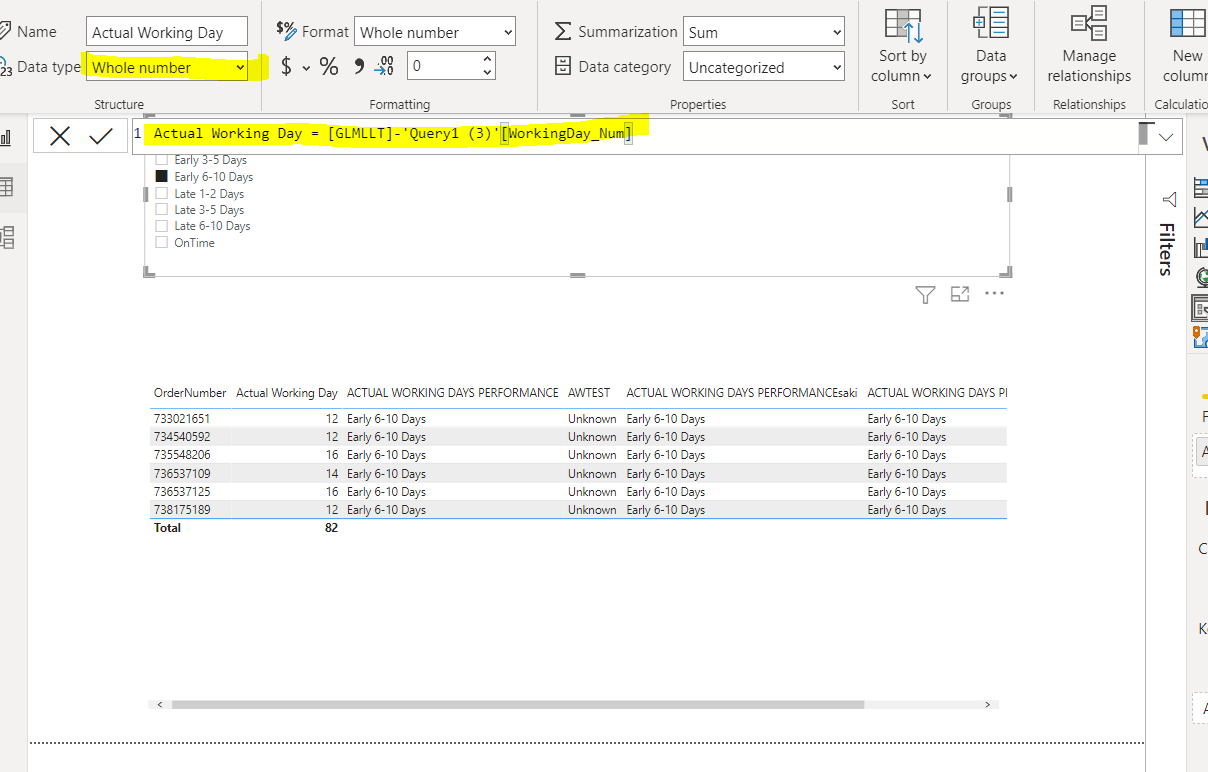Image resolution: width=1208 pixels, height=772 pixels.
Task: Open Data groups button
Action: click(x=991, y=47)
